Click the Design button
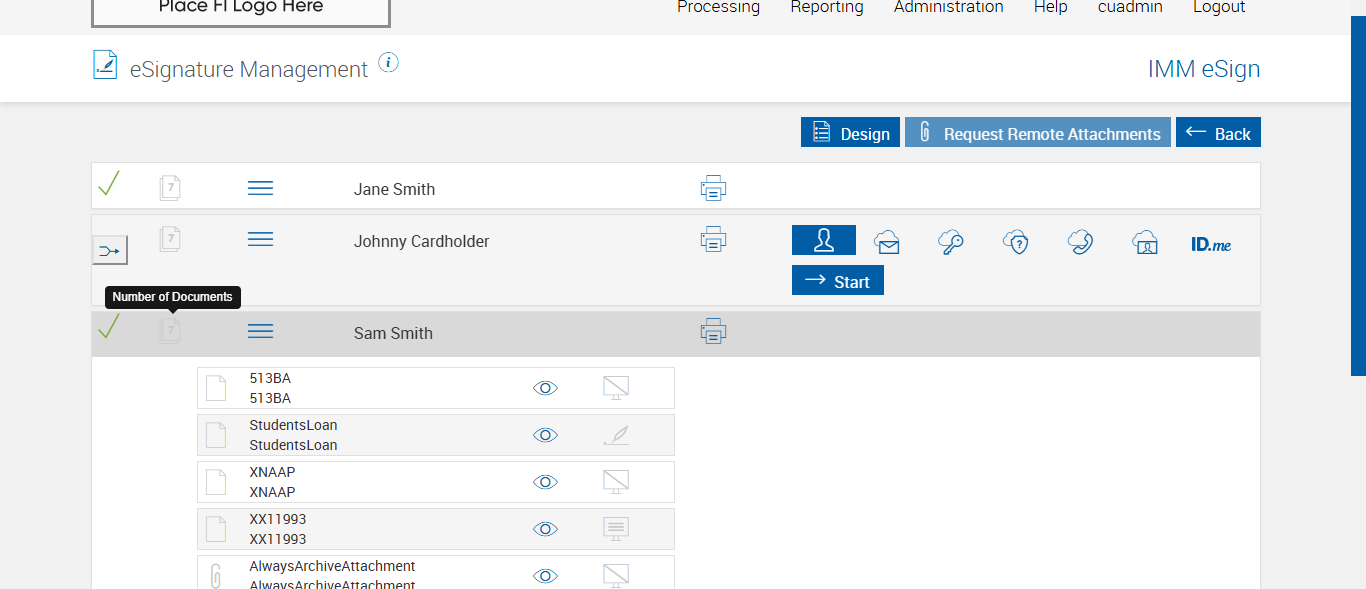 [x=850, y=133]
